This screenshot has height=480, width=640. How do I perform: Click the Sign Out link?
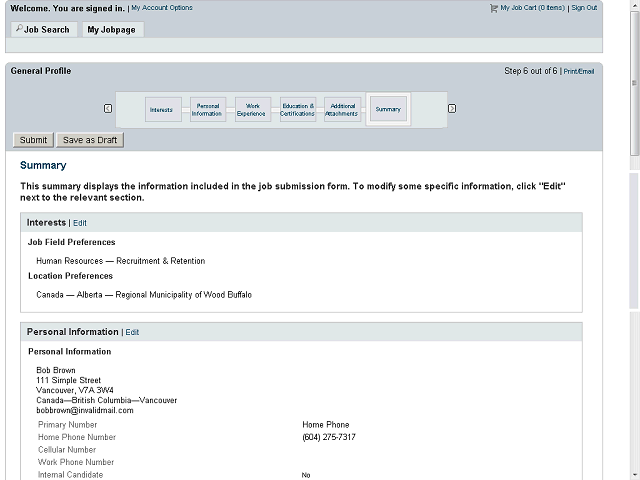[x=584, y=8]
